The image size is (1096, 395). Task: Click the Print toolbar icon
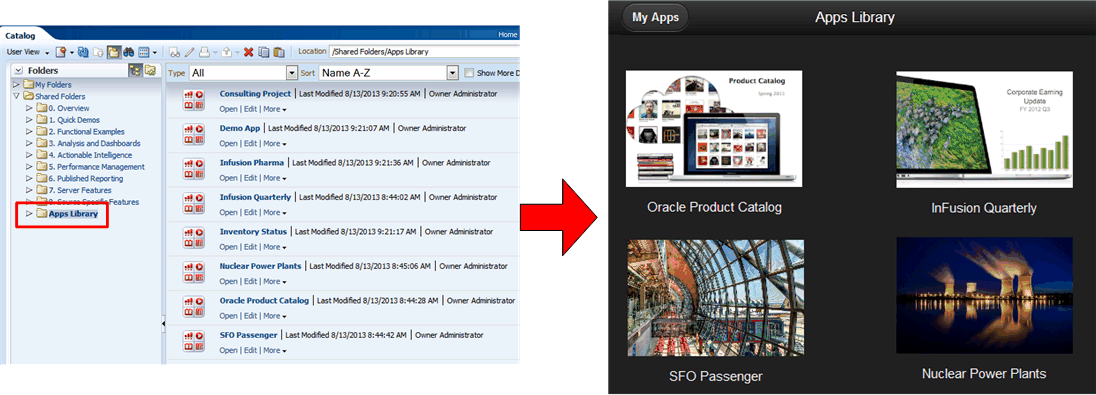pos(204,52)
